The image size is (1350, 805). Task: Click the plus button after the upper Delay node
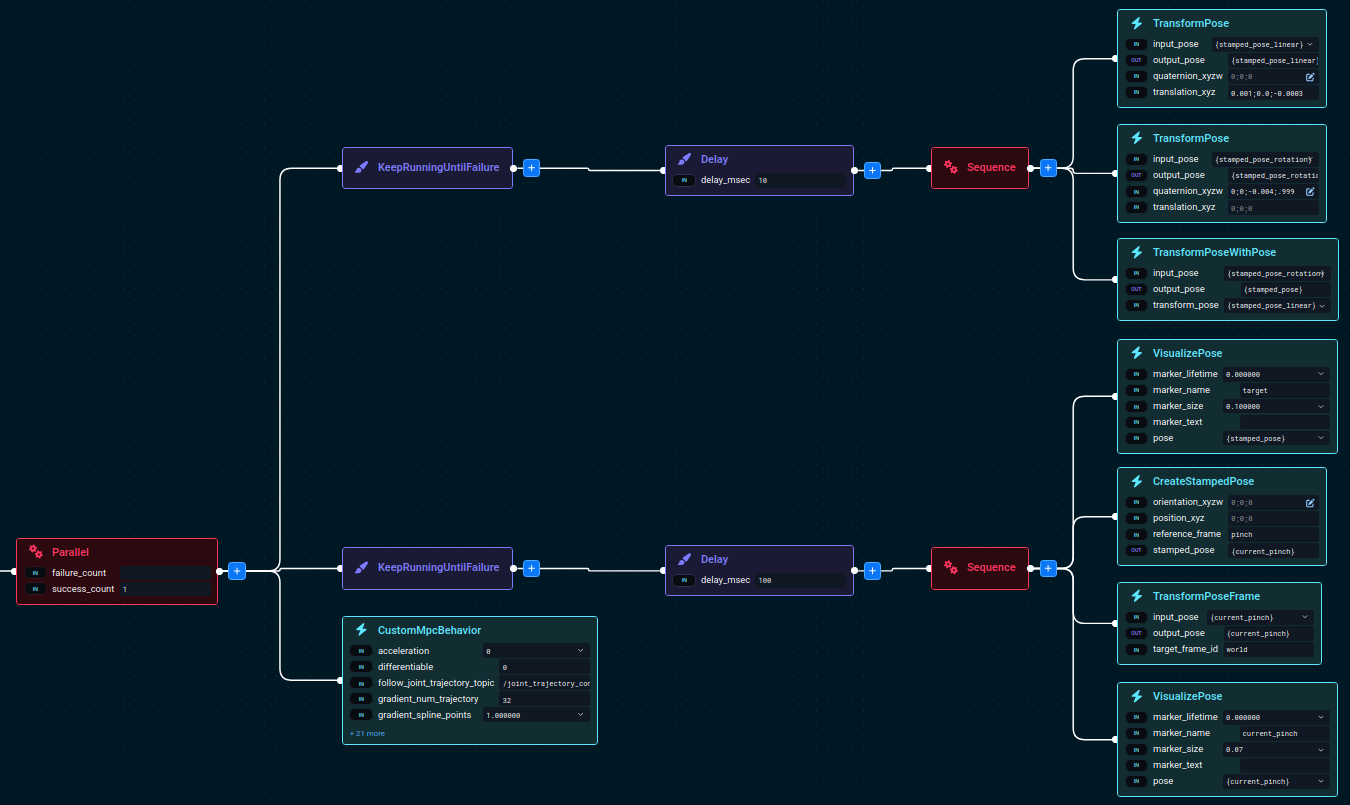click(871, 170)
